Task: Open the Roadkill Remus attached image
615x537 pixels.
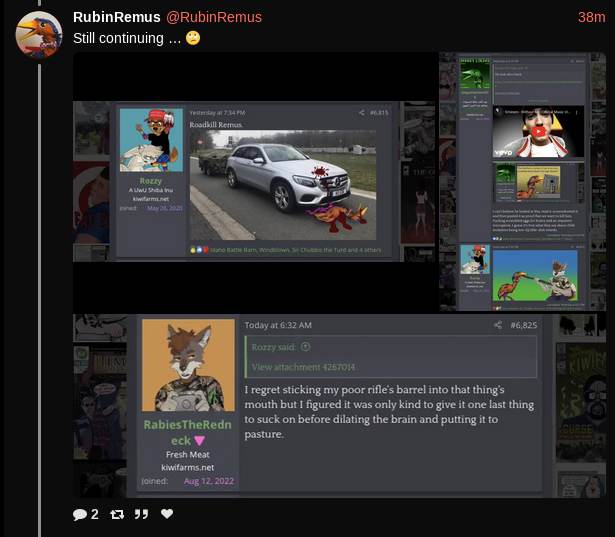Action: point(255,182)
